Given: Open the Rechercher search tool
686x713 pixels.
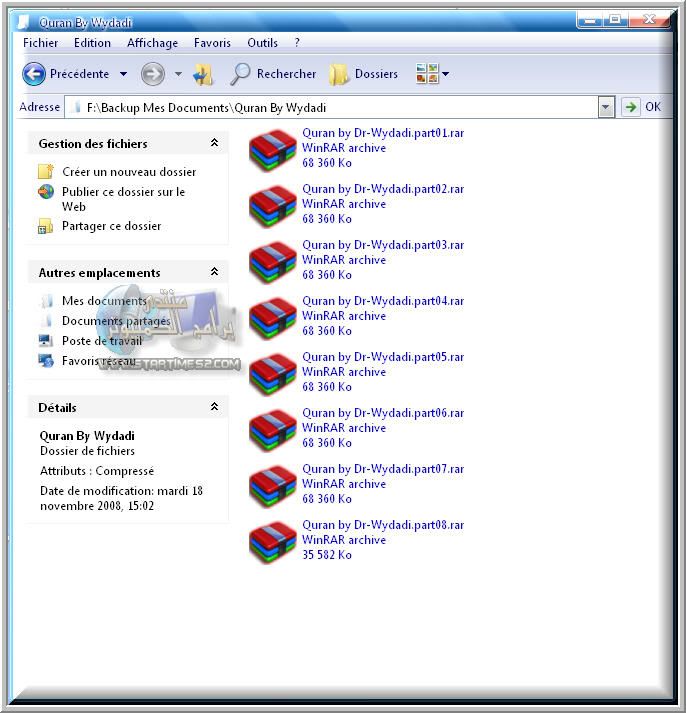Looking at the screenshot, I should pos(273,73).
